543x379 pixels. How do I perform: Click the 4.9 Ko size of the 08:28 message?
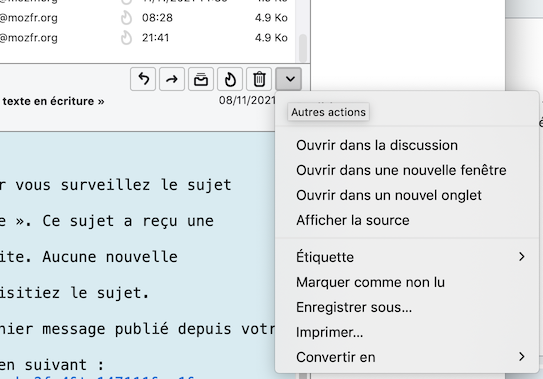point(271,18)
